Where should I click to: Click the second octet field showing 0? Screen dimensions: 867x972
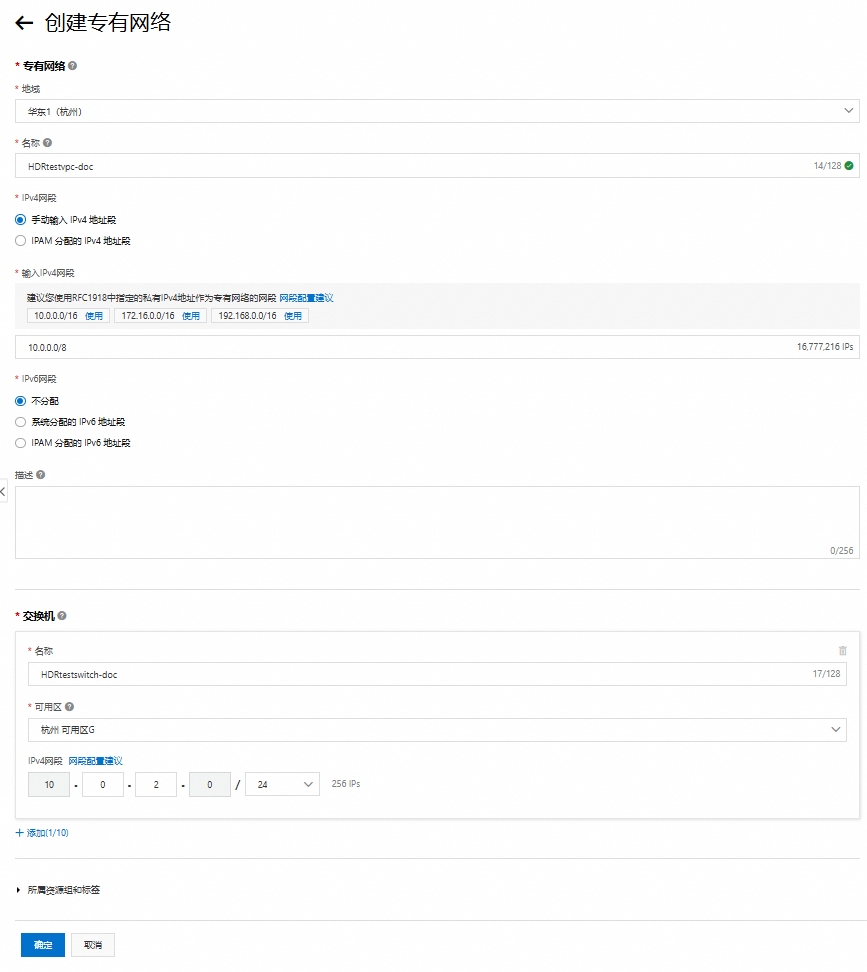(x=103, y=784)
